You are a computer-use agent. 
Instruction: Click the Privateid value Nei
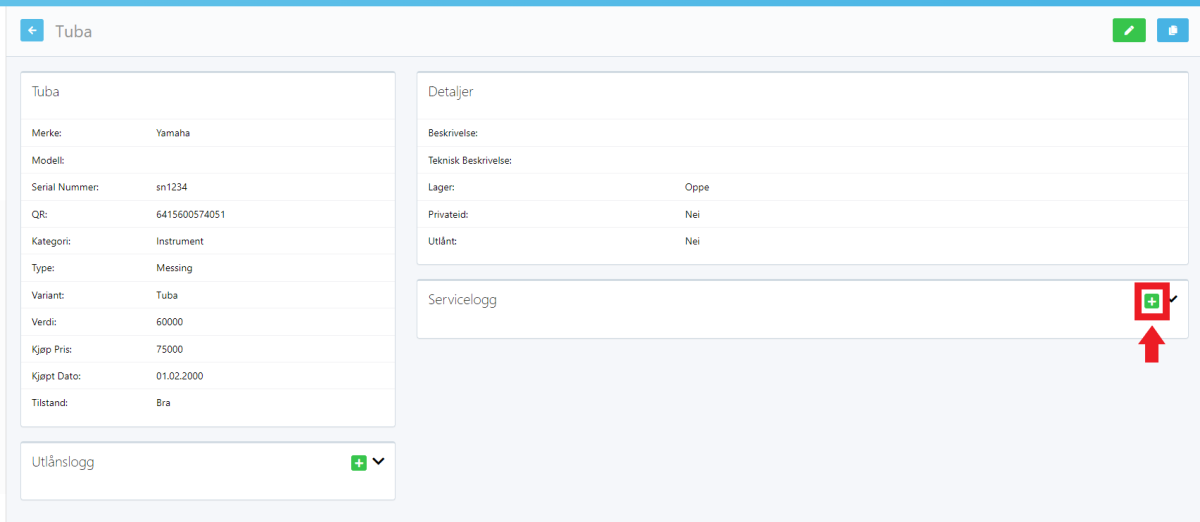[x=692, y=214]
